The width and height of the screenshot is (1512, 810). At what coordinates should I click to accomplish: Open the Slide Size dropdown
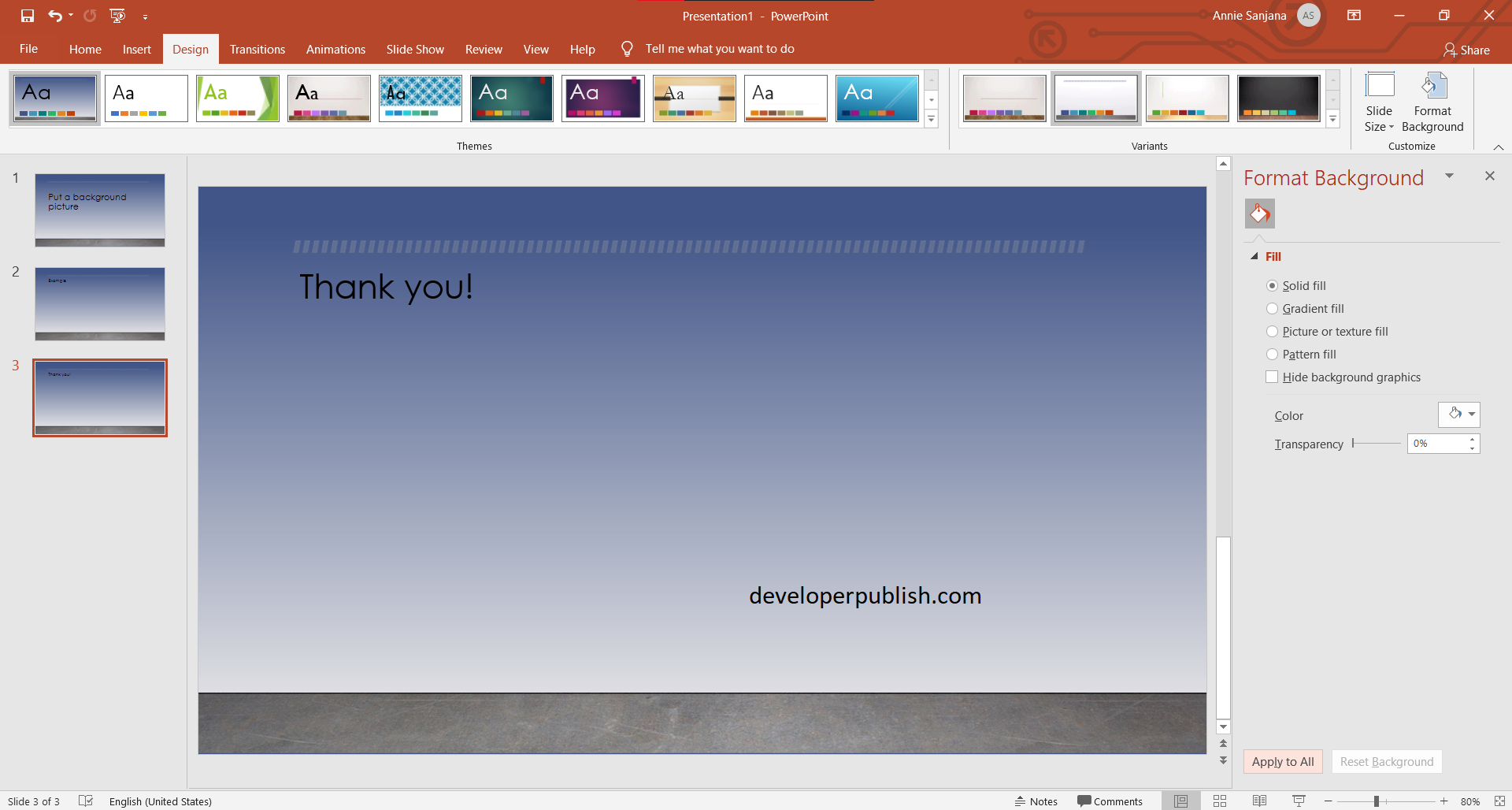[x=1379, y=104]
